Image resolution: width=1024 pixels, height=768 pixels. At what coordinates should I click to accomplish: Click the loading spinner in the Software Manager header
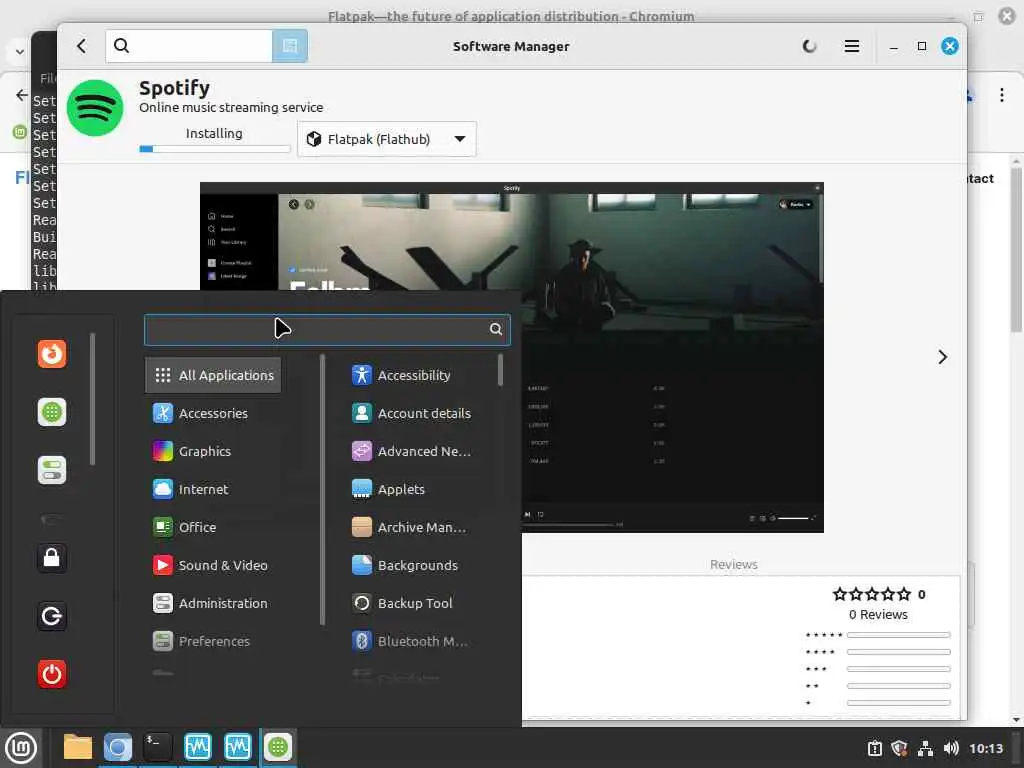point(810,46)
